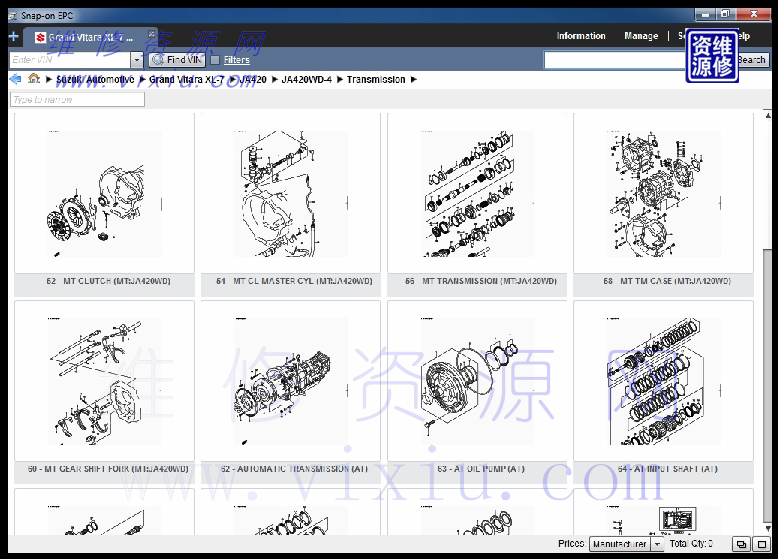Expand the VIN entry dropdown arrow
The image size is (778, 559).
(x=137, y=60)
